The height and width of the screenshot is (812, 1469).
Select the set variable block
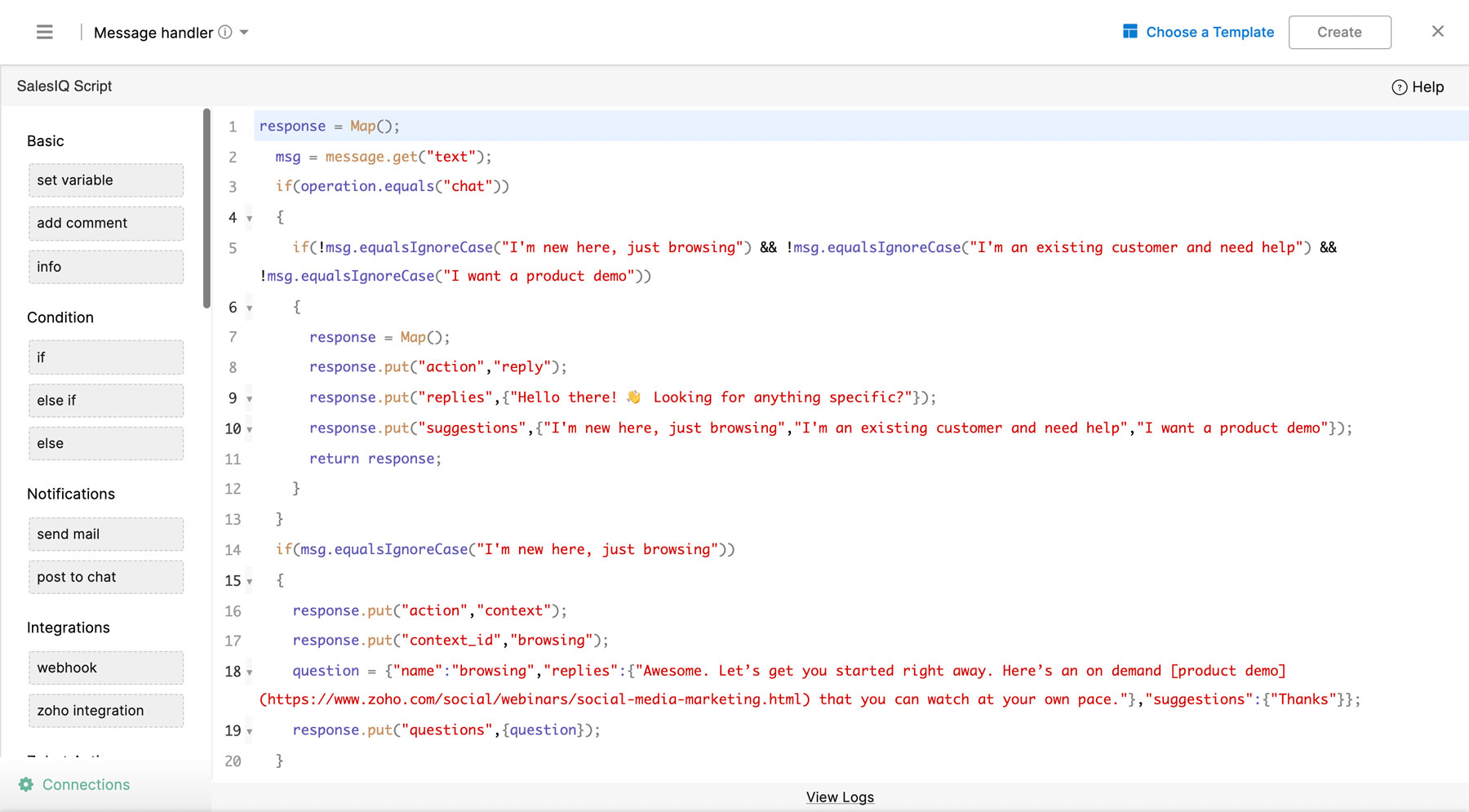click(x=106, y=180)
